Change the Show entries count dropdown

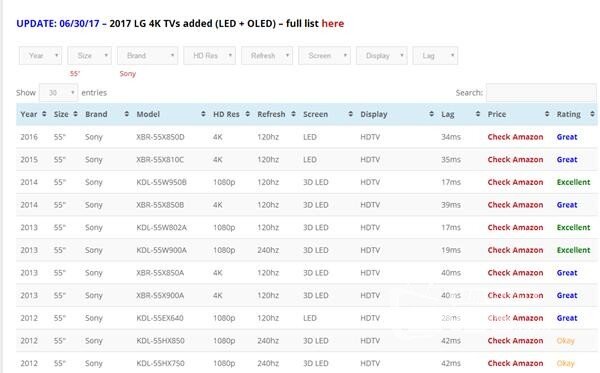tap(59, 93)
